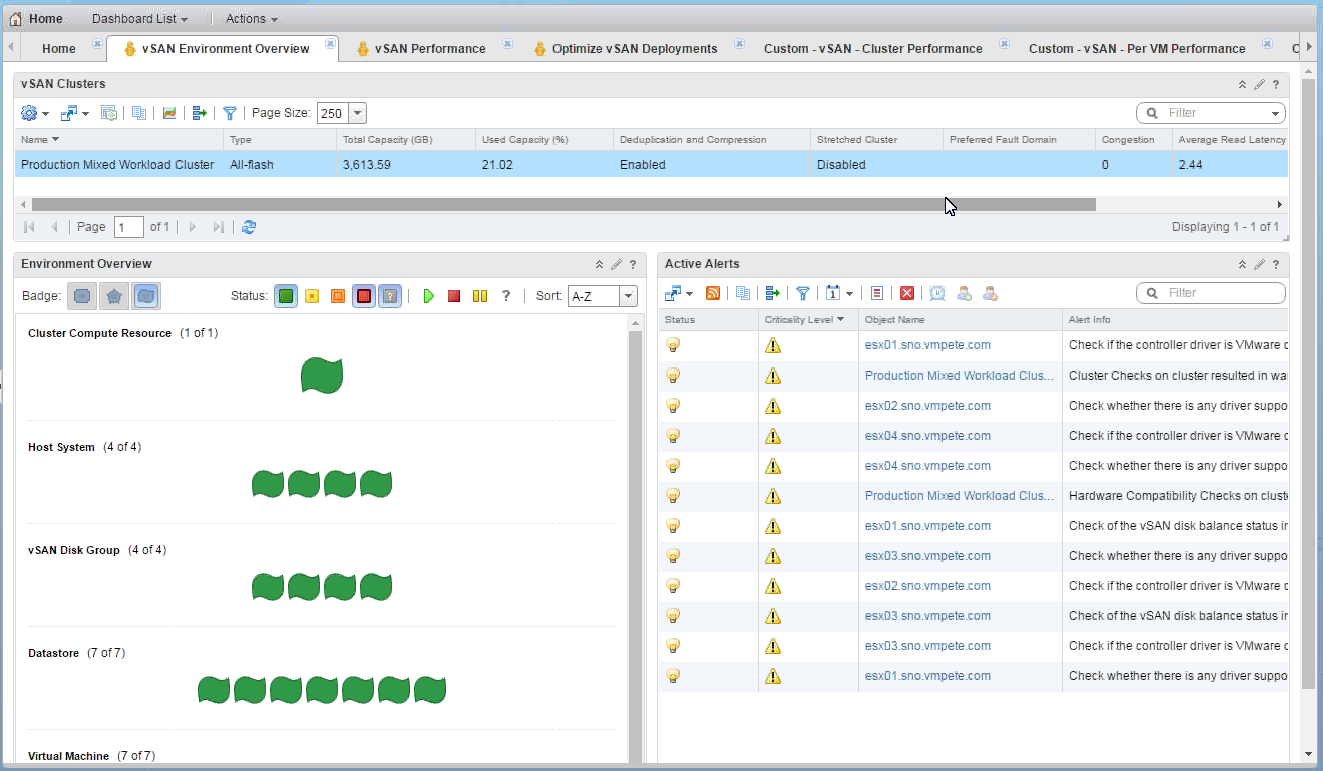Select the vSAN Environment Overview tab
This screenshot has width=1323, height=771.
pyautogui.click(x=226, y=48)
